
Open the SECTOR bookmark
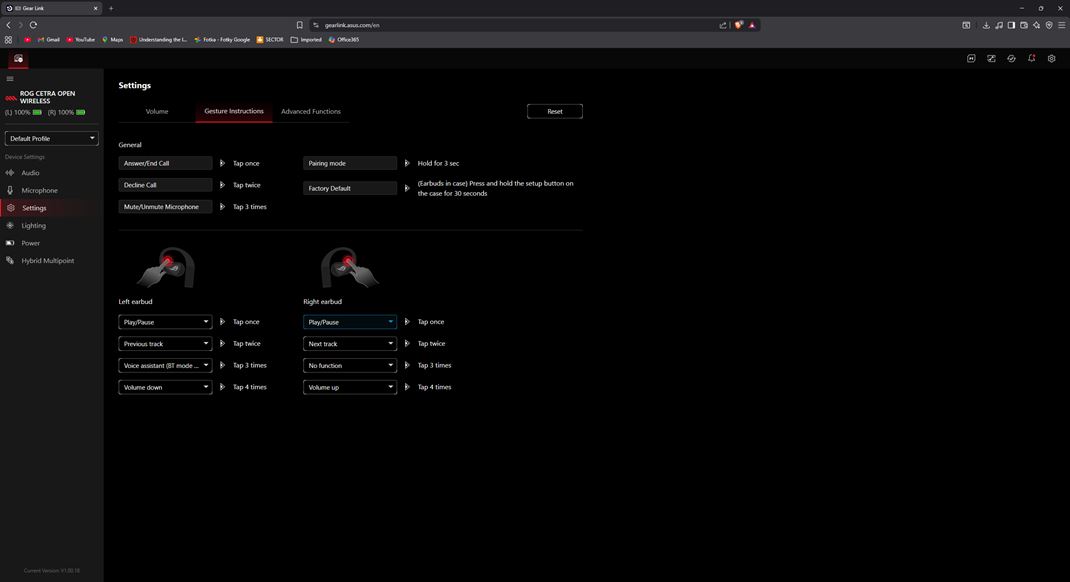click(x=270, y=40)
